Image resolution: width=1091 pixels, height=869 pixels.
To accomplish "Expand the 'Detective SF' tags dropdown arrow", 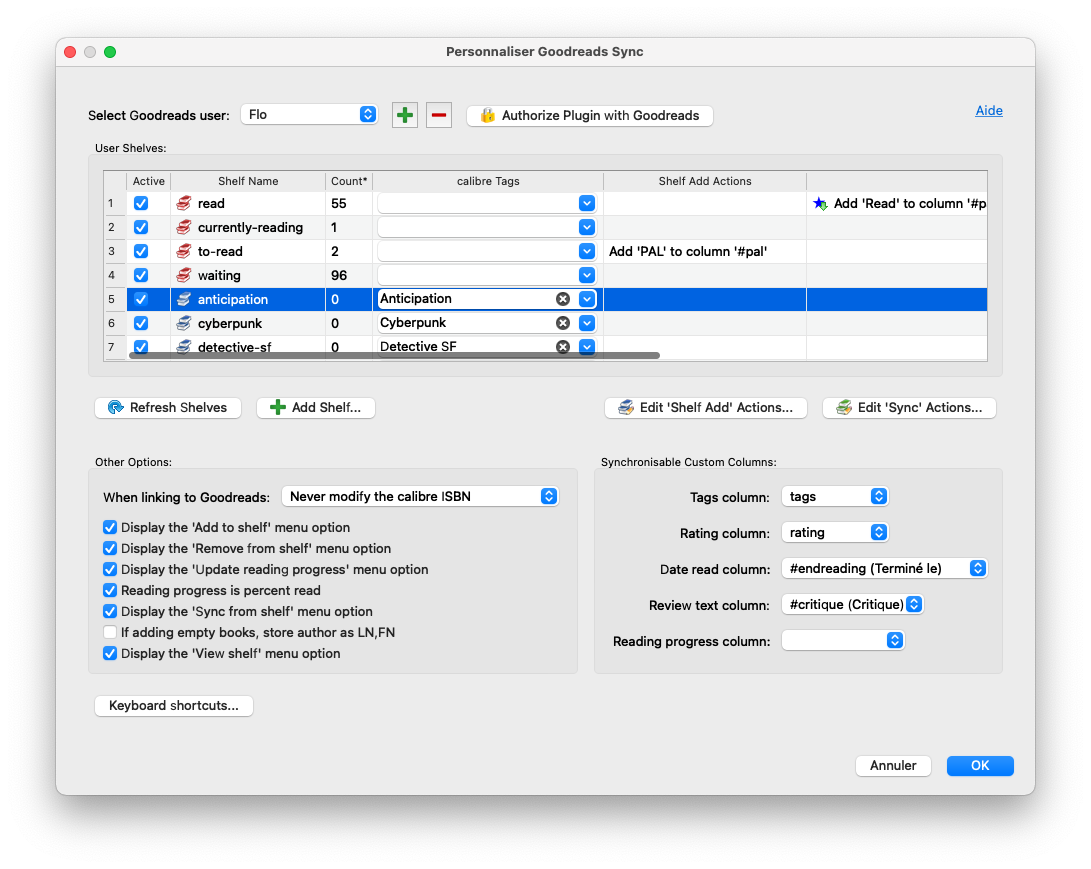I will point(587,346).
